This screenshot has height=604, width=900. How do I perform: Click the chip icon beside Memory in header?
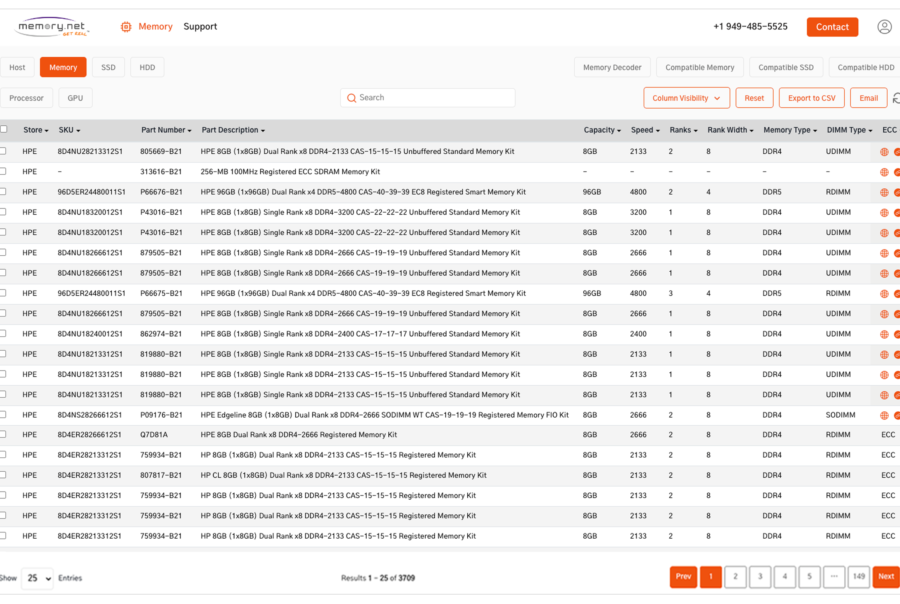coord(126,27)
